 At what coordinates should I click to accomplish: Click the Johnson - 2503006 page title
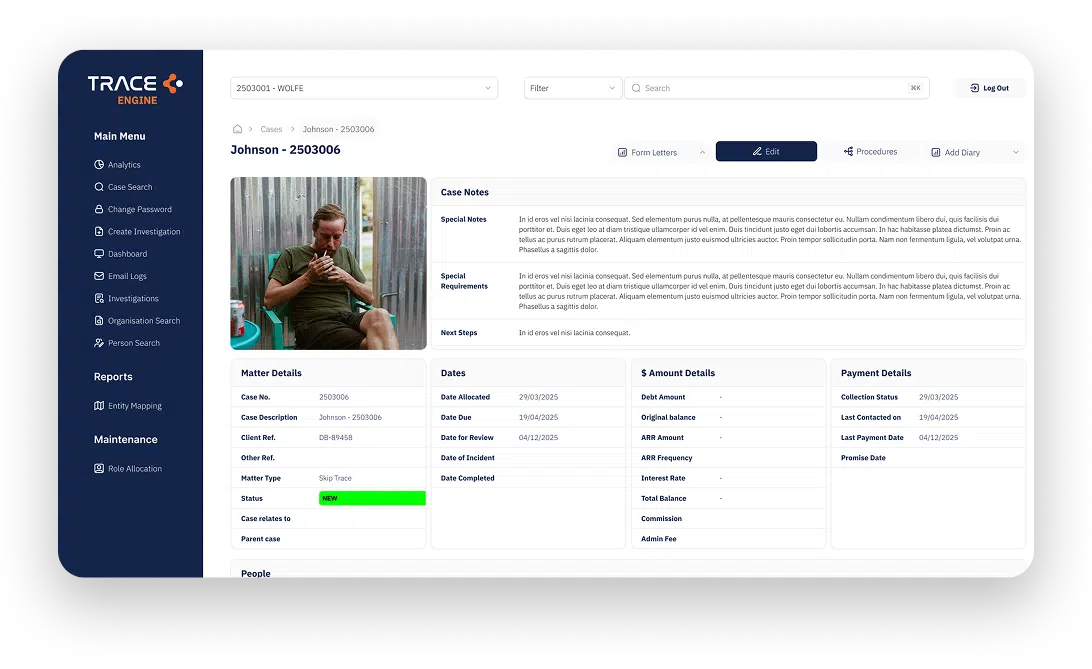pyautogui.click(x=286, y=150)
